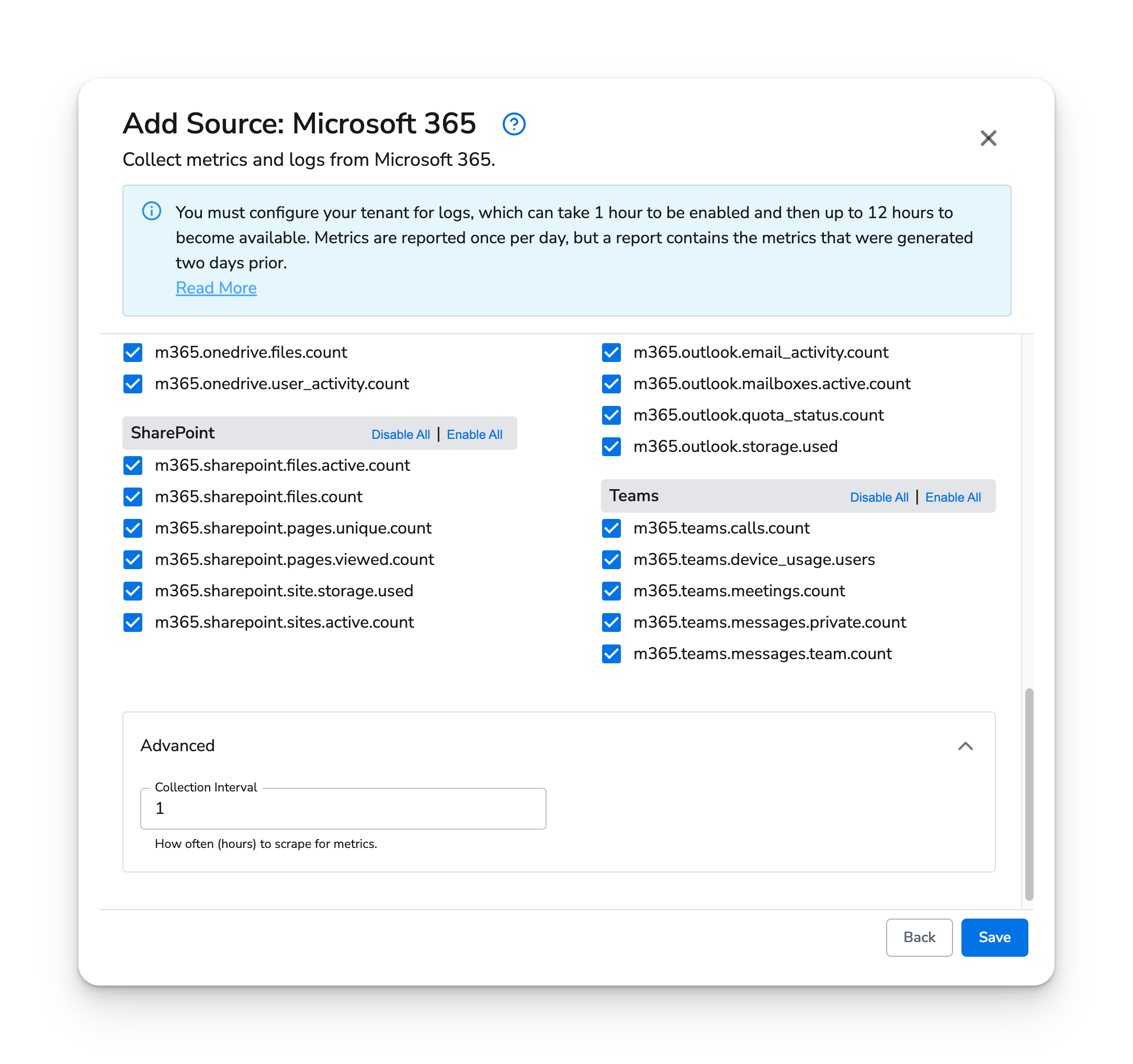This screenshot has width=1133, height=1064.
Task: Toggle m365.sharepoint.files.active.count checkbox
Action: 133,465
